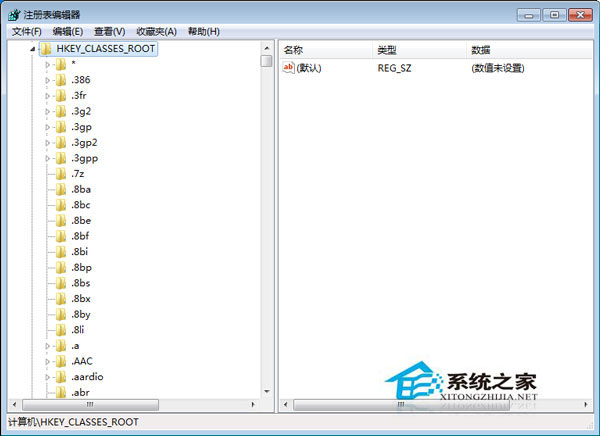Click the folder icon of .8bi
The width and height of the screenshot is (600, 436).
pyautogui.click(x=61, y=252)
